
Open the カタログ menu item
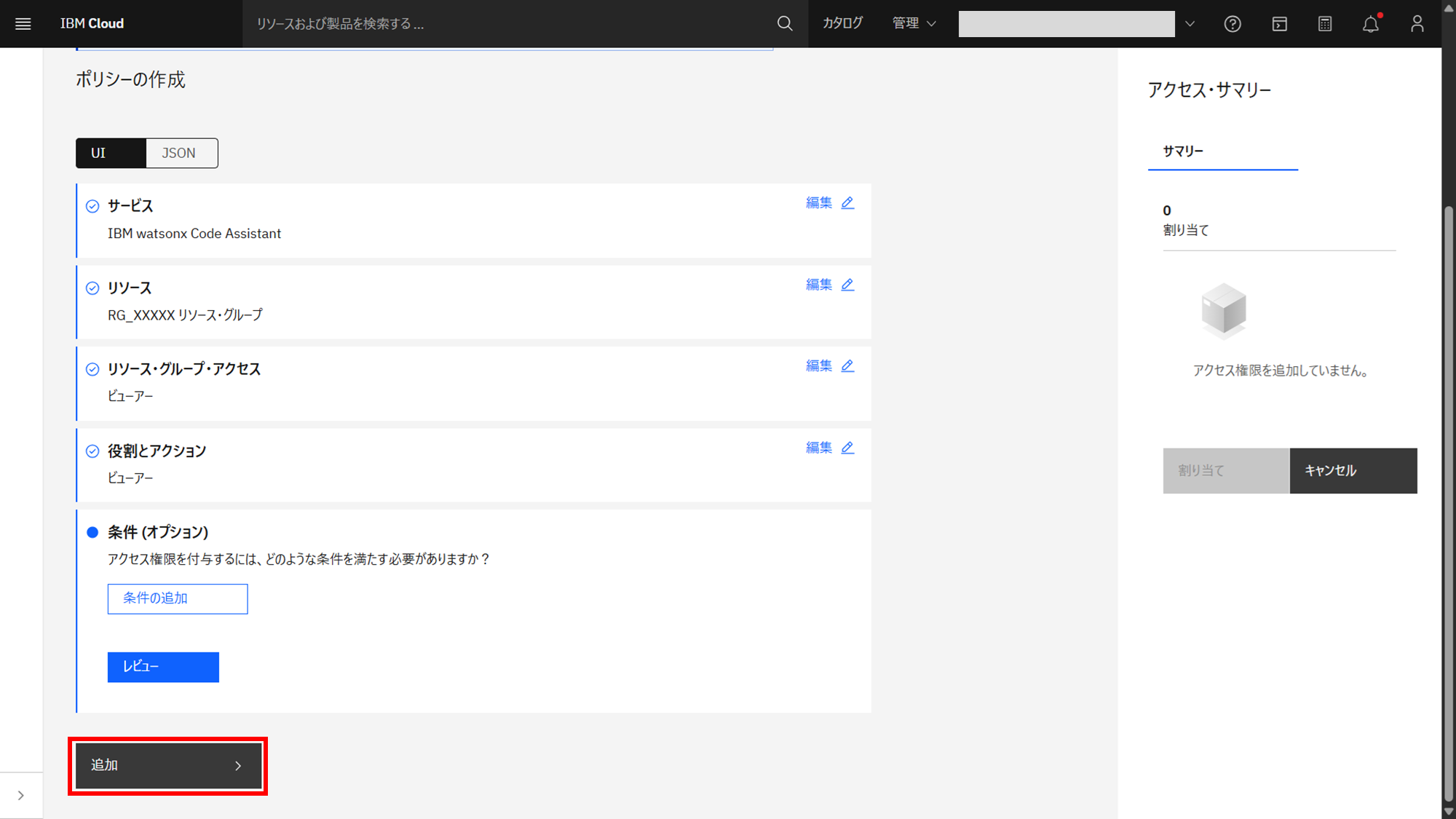[x=842, y=24]
